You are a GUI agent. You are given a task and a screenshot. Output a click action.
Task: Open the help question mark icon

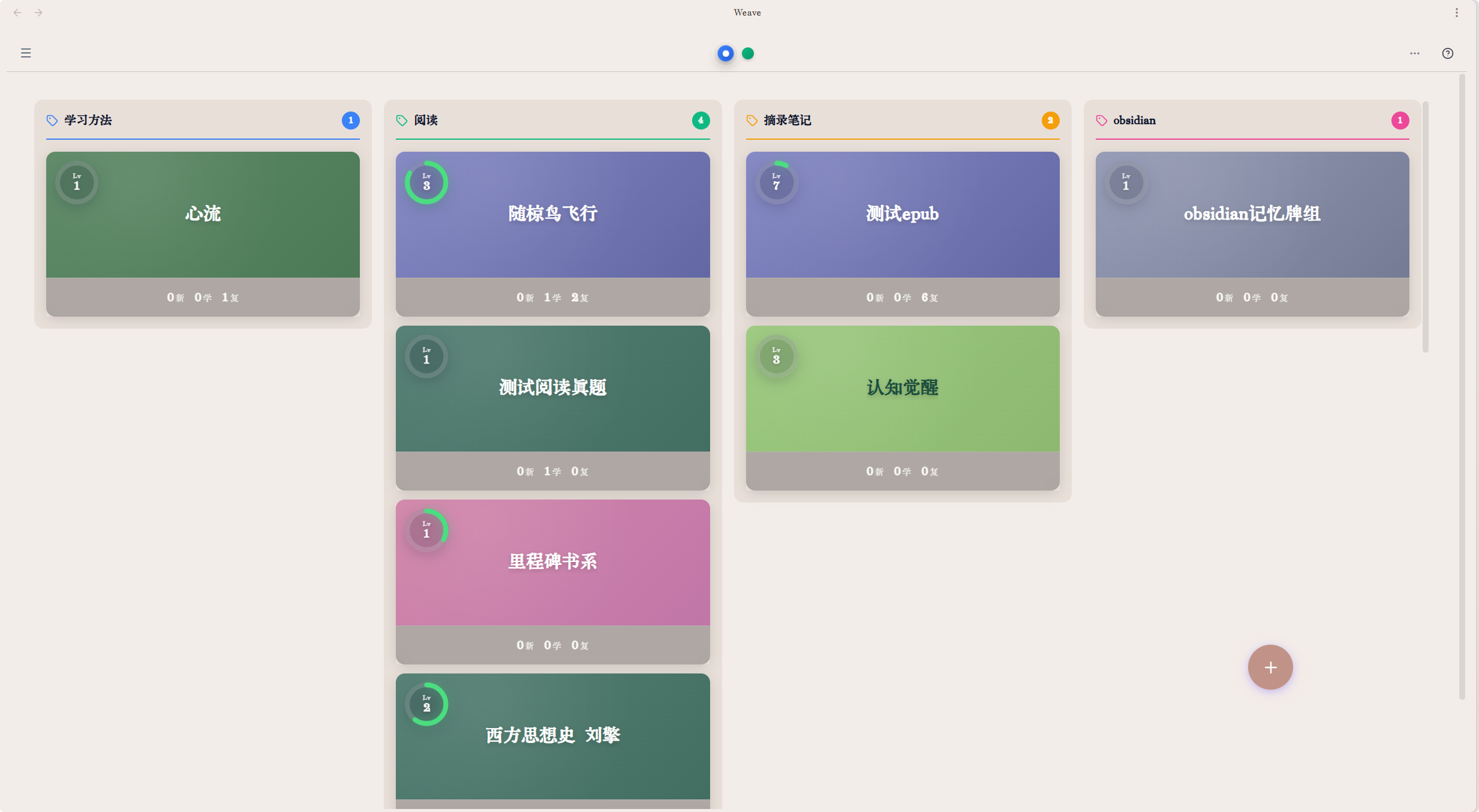[1448, 53]
